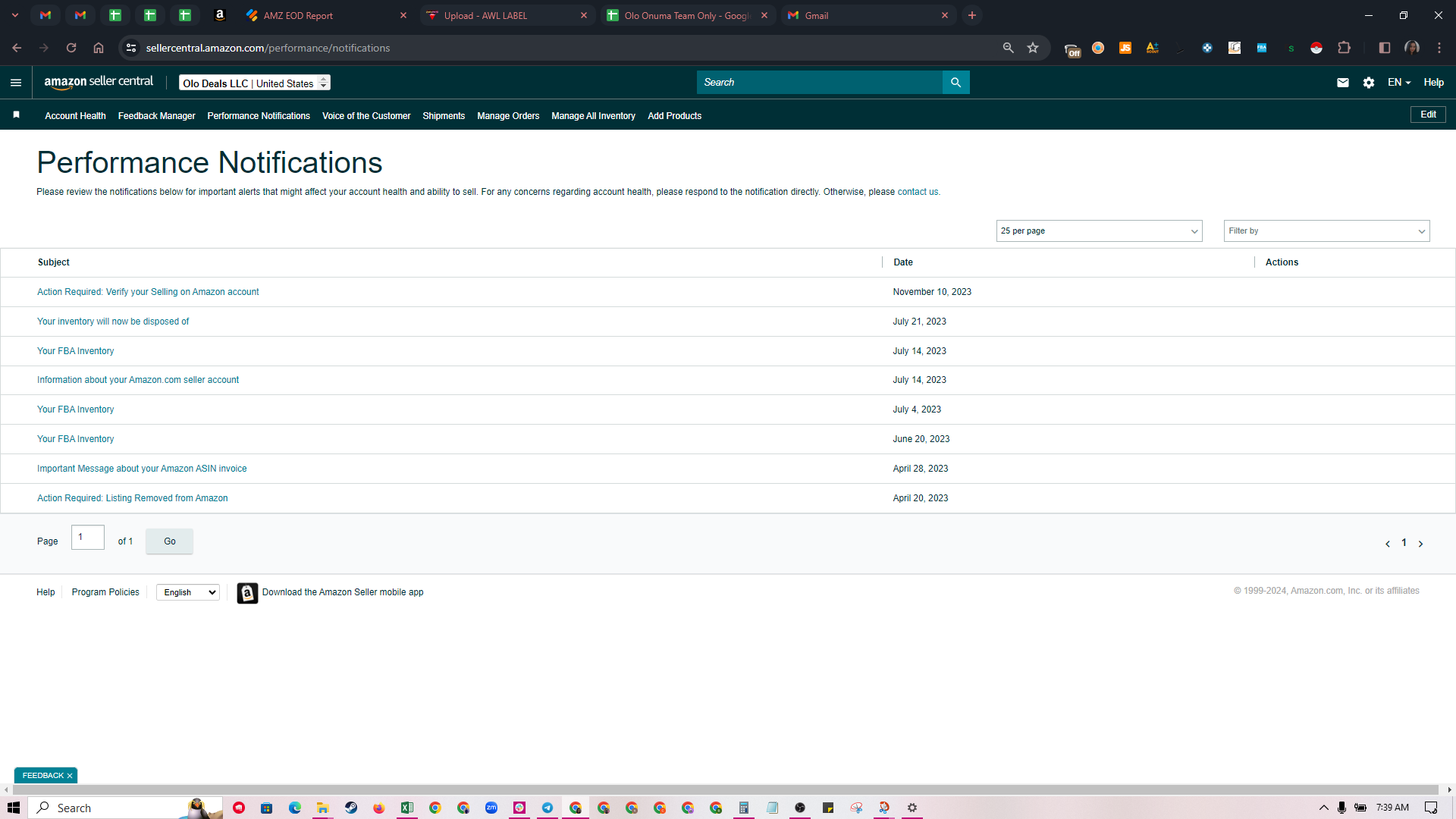Viewport: 1456px width, 819px height.
Task: Open Voice of the Customer menu item
Action: pos(366,116)
